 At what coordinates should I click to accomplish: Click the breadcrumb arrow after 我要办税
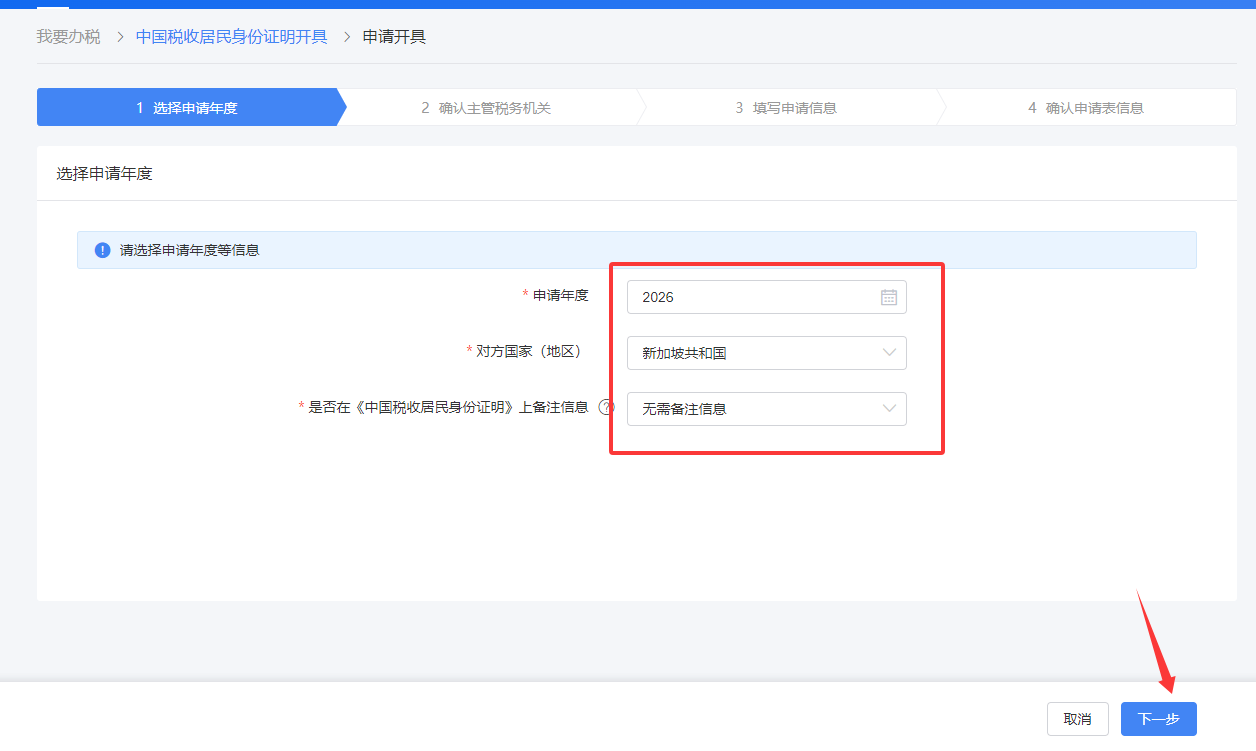(118, 37)
